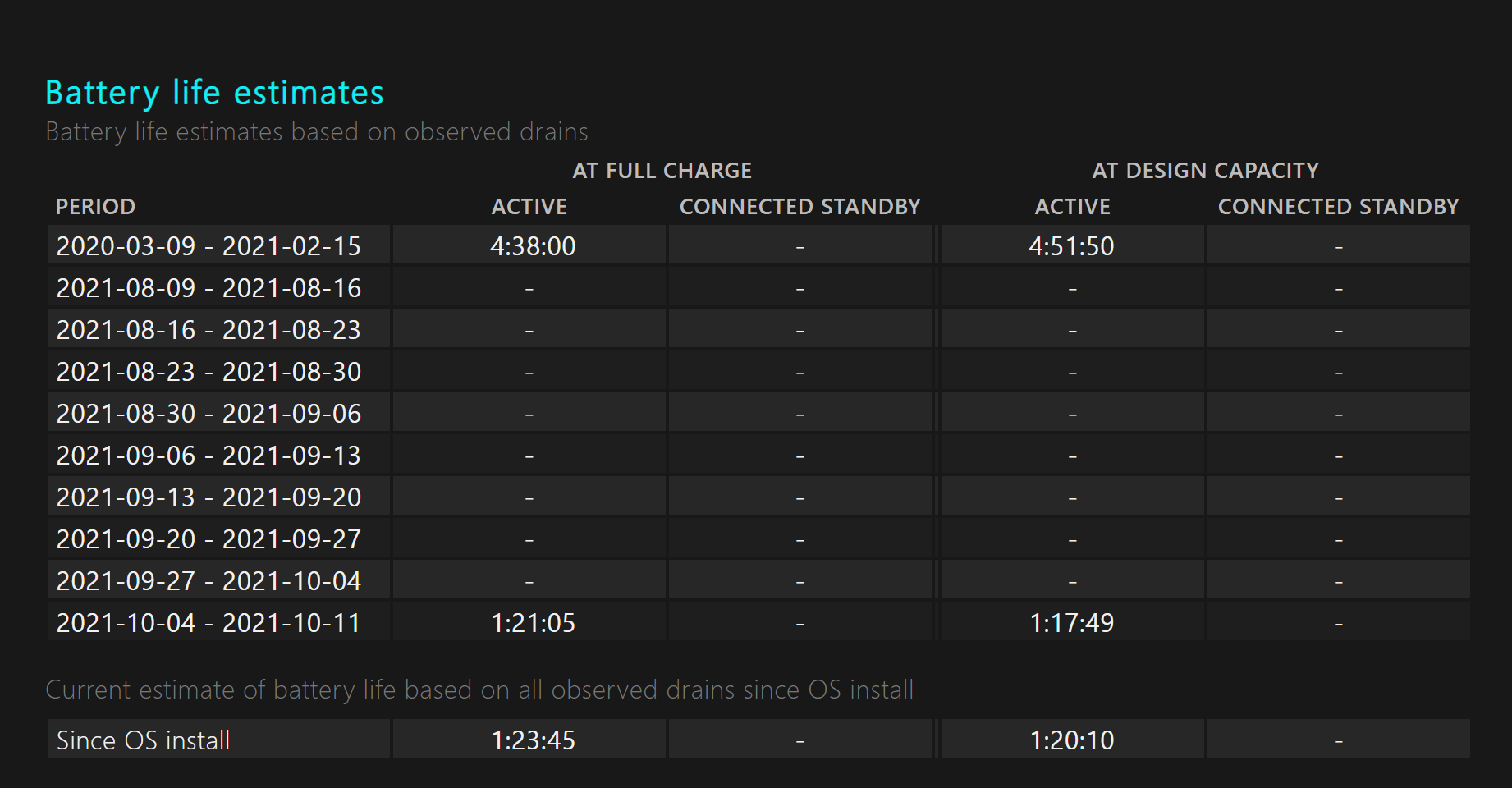The image size is (1512, 788).
Task: Click the AT FULL CHARGE header
Action: 662,171
